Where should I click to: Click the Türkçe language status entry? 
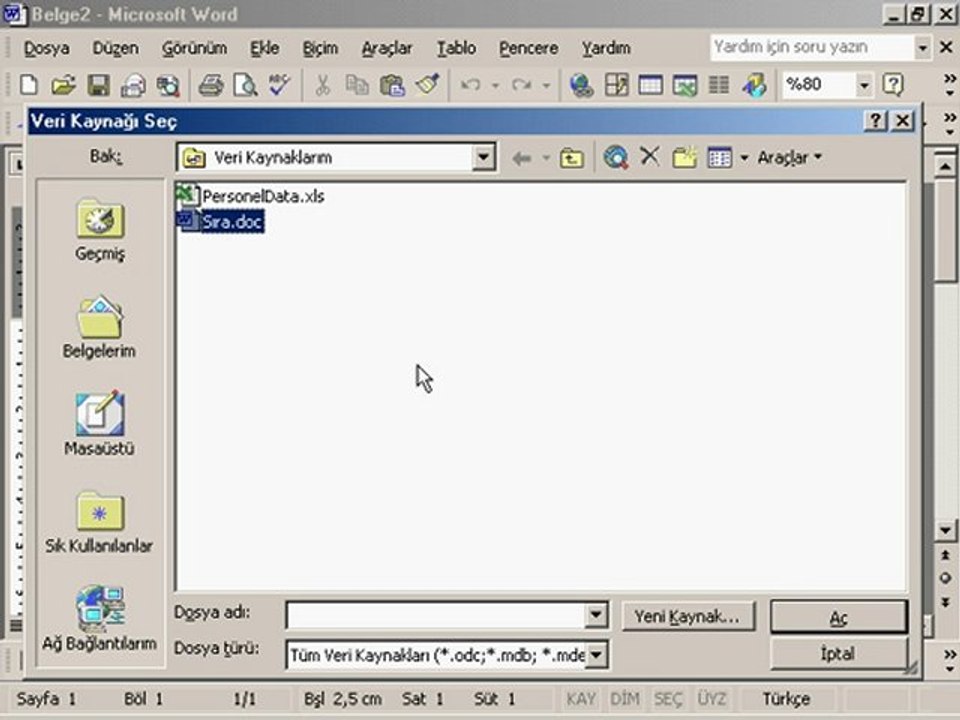pyautogui.click(x=786, y=699)
